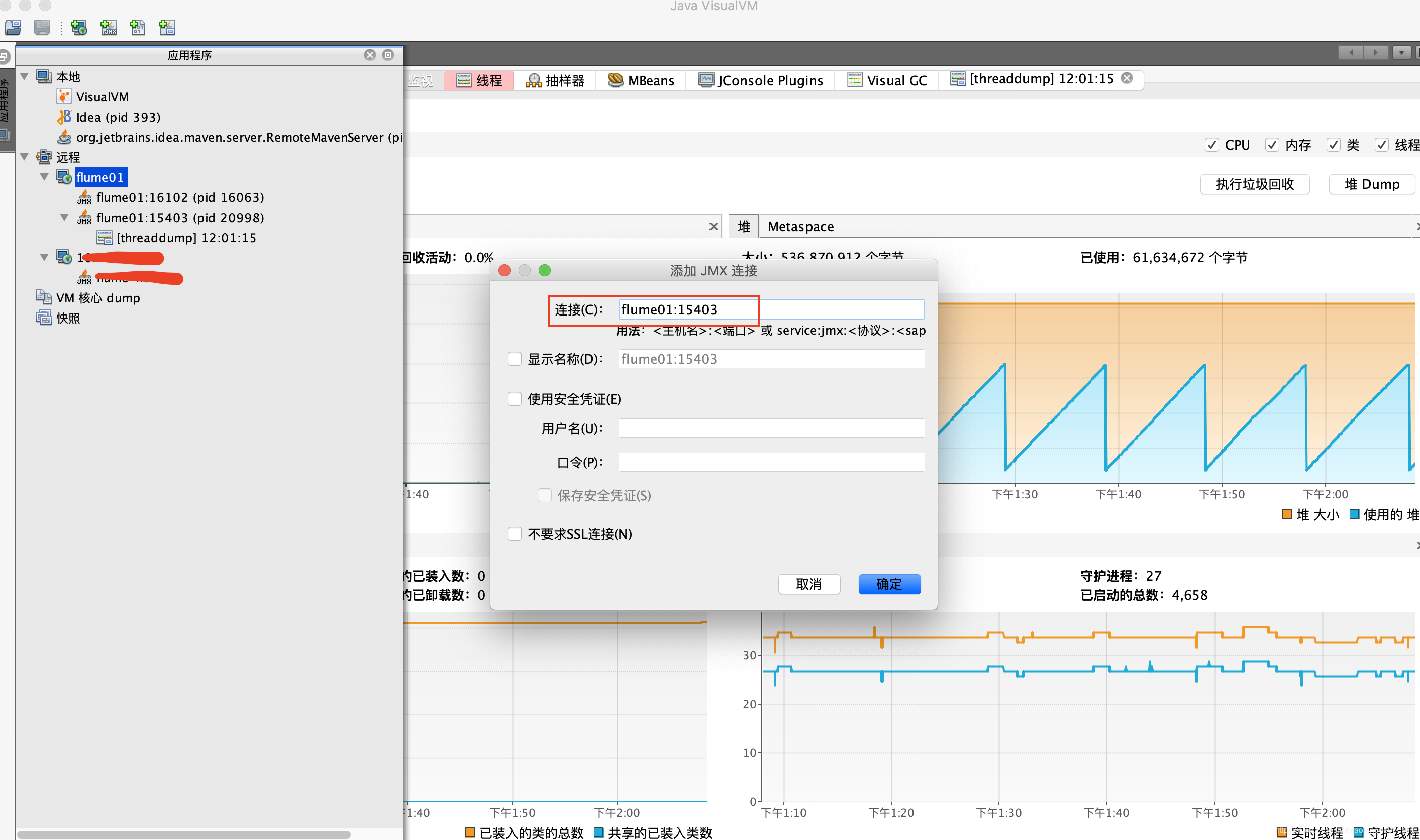
Task: Enable the 显示名称(D) checkbox
Action: [514, 359]
